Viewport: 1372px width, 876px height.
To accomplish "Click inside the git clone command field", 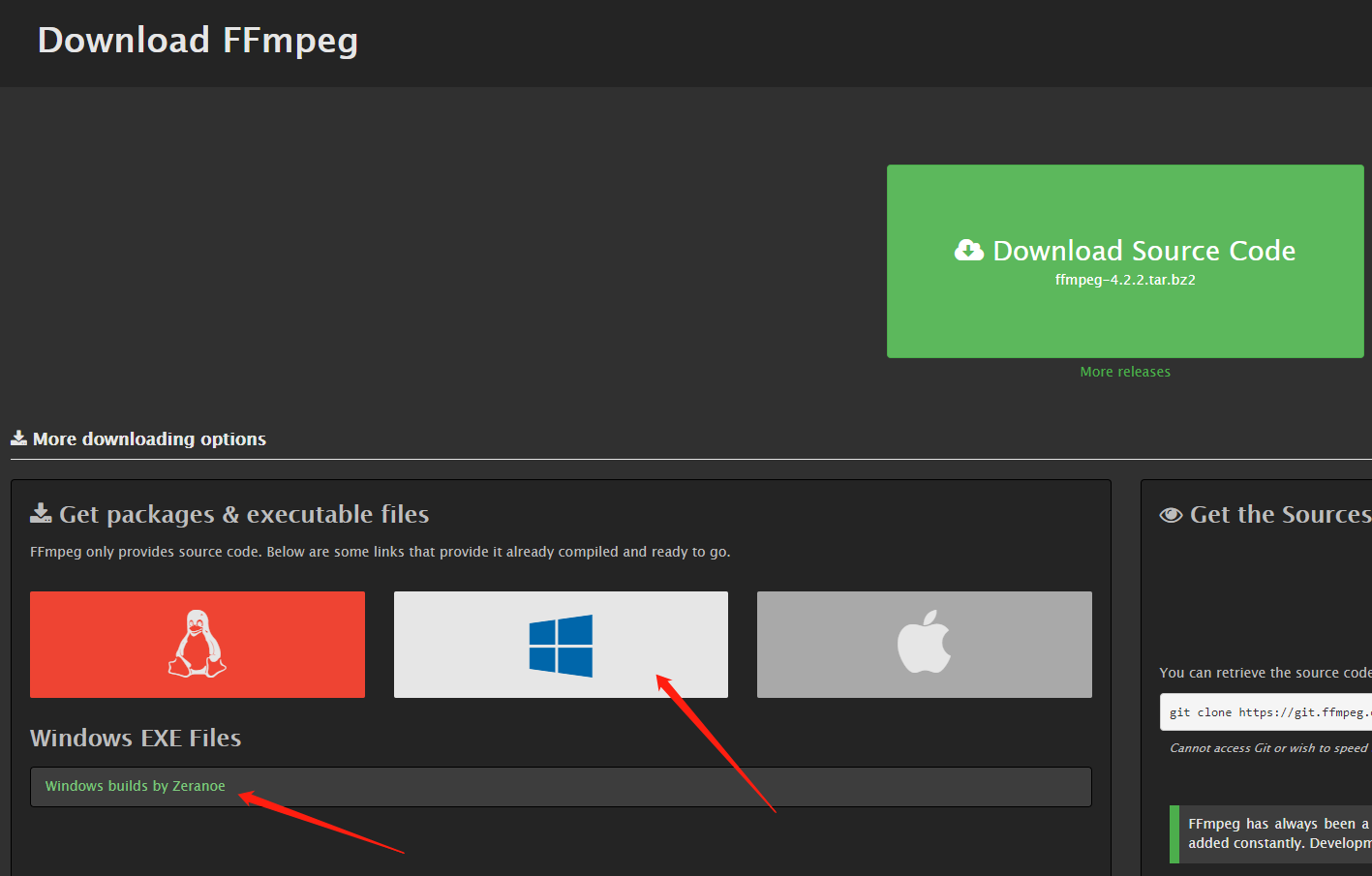I will [1265, 712].
